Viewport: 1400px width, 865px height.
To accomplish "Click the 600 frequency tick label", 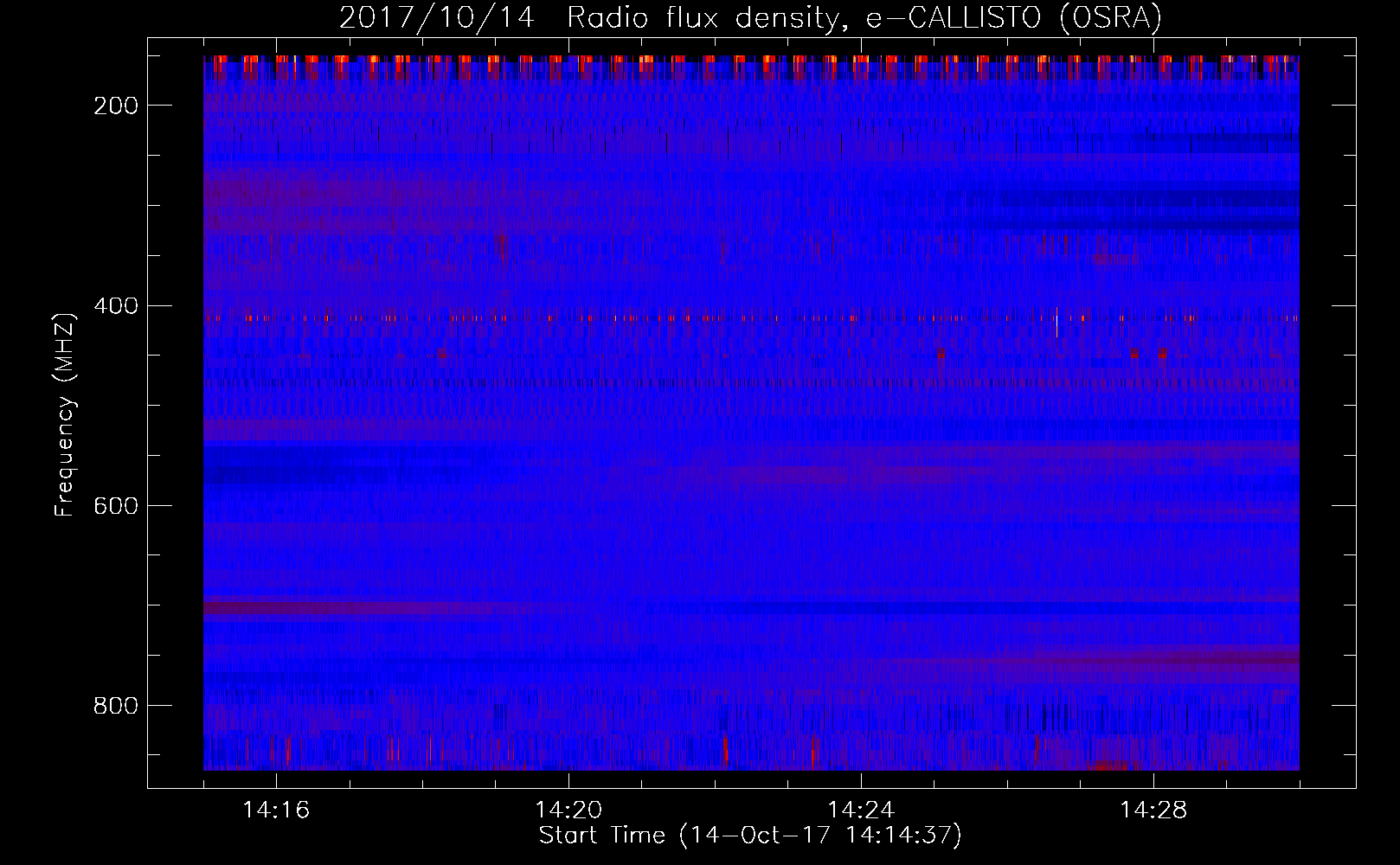I will point(115,506).
